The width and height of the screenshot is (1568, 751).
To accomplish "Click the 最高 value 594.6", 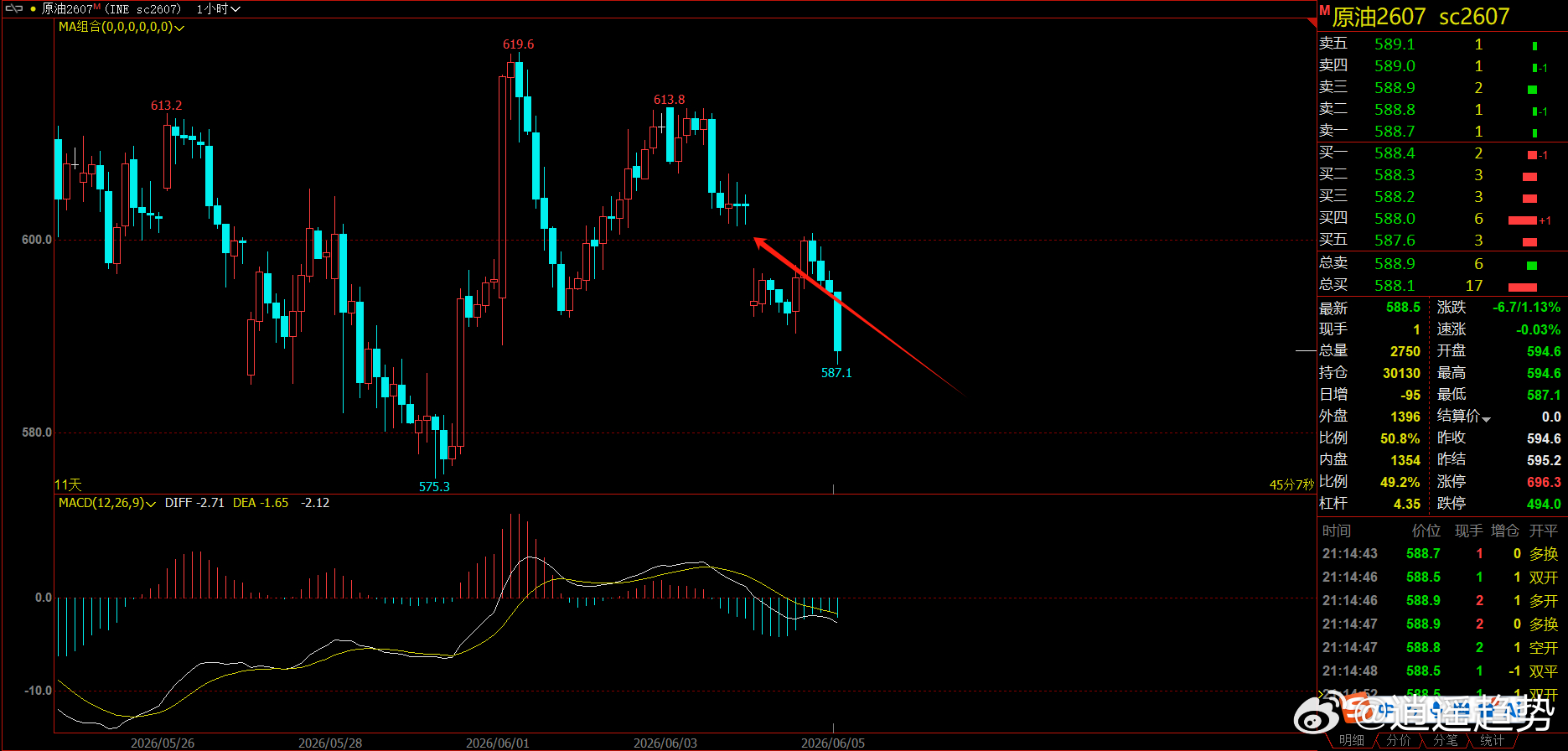I will pos(1544,373).
